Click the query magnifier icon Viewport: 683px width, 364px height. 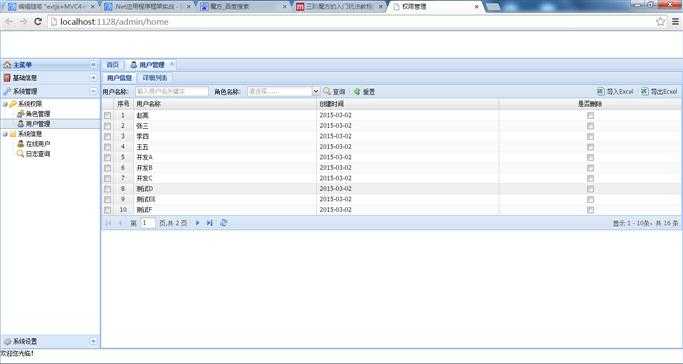coord(327,91)
